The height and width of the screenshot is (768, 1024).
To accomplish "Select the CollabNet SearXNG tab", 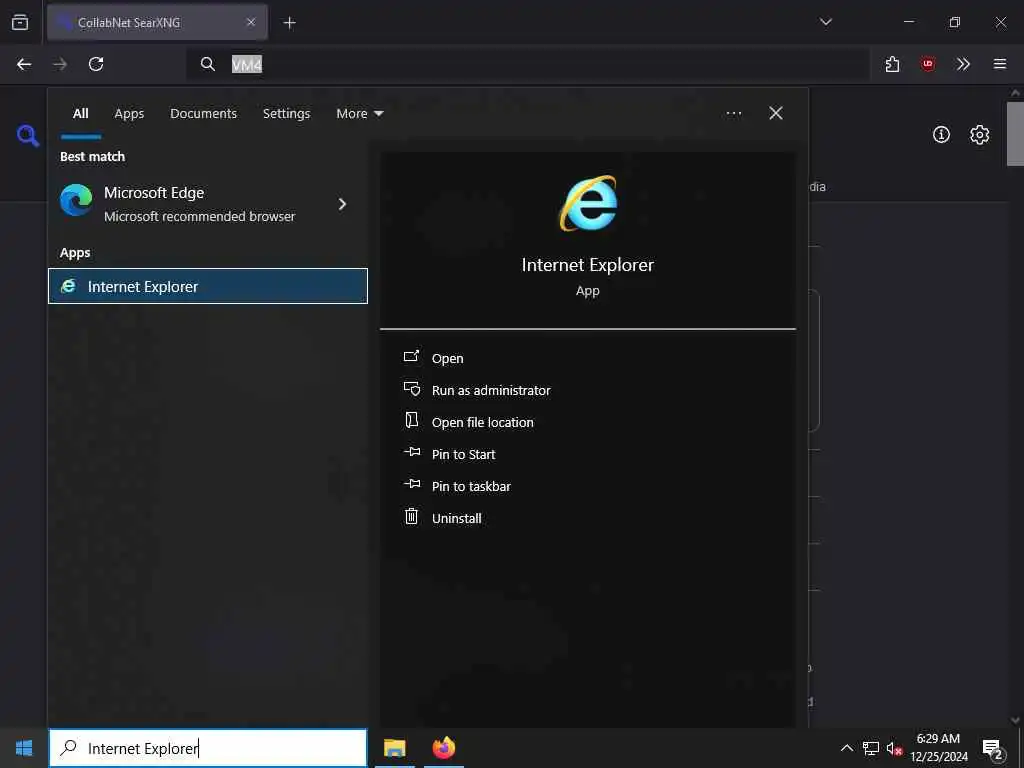I will (x=157, y=22).
